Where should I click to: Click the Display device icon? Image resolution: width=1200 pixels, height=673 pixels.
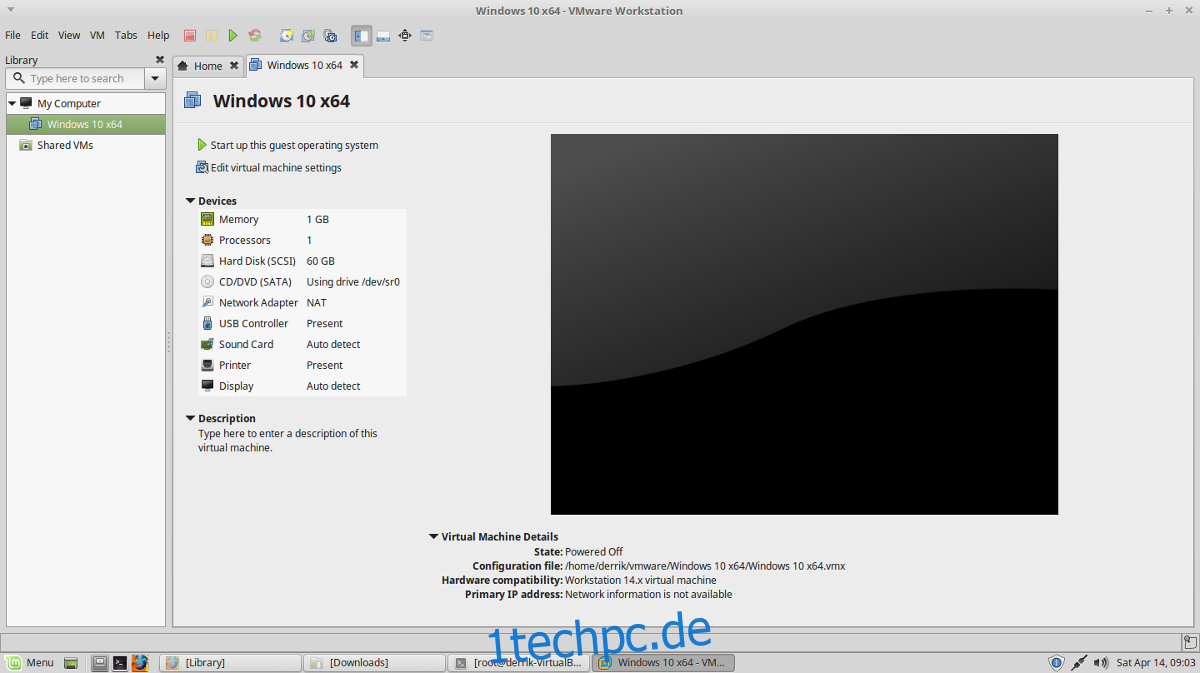(x=207, y=386)
